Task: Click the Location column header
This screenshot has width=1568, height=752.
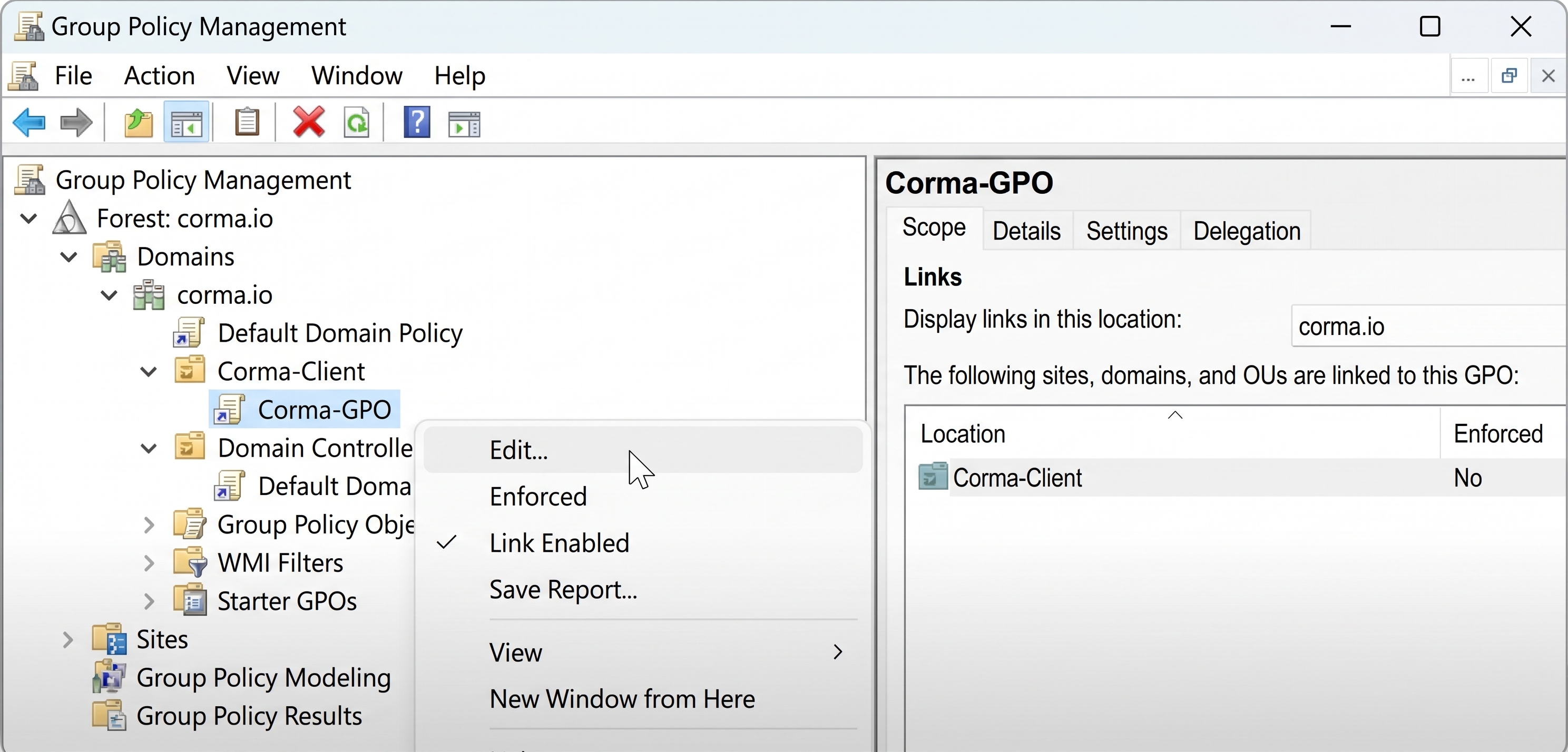Action: pyautogui.click(x=1173, y=433)
